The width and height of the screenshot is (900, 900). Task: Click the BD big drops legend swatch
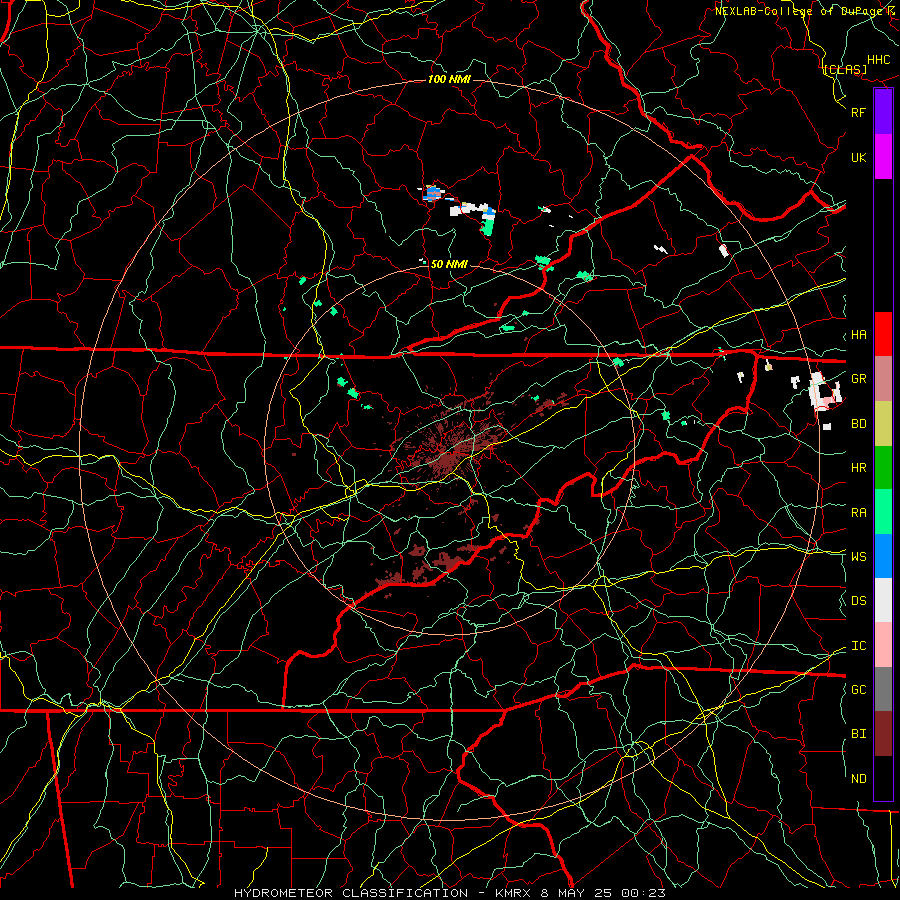click(883, 423)
